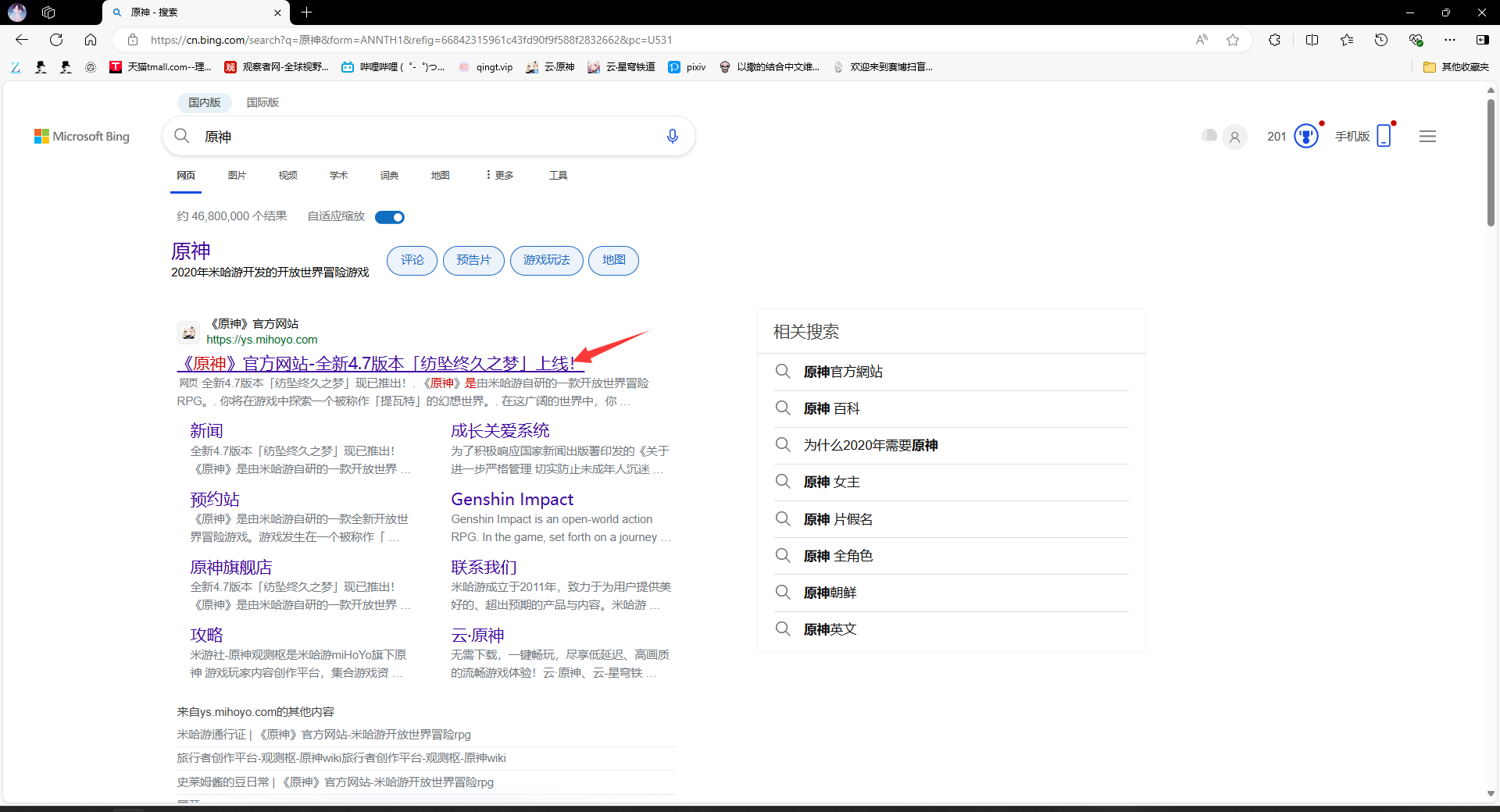
Task: Open the 哔哩哔哩 bookmark from the favorites bar
Action: click(x=393, y=67)
